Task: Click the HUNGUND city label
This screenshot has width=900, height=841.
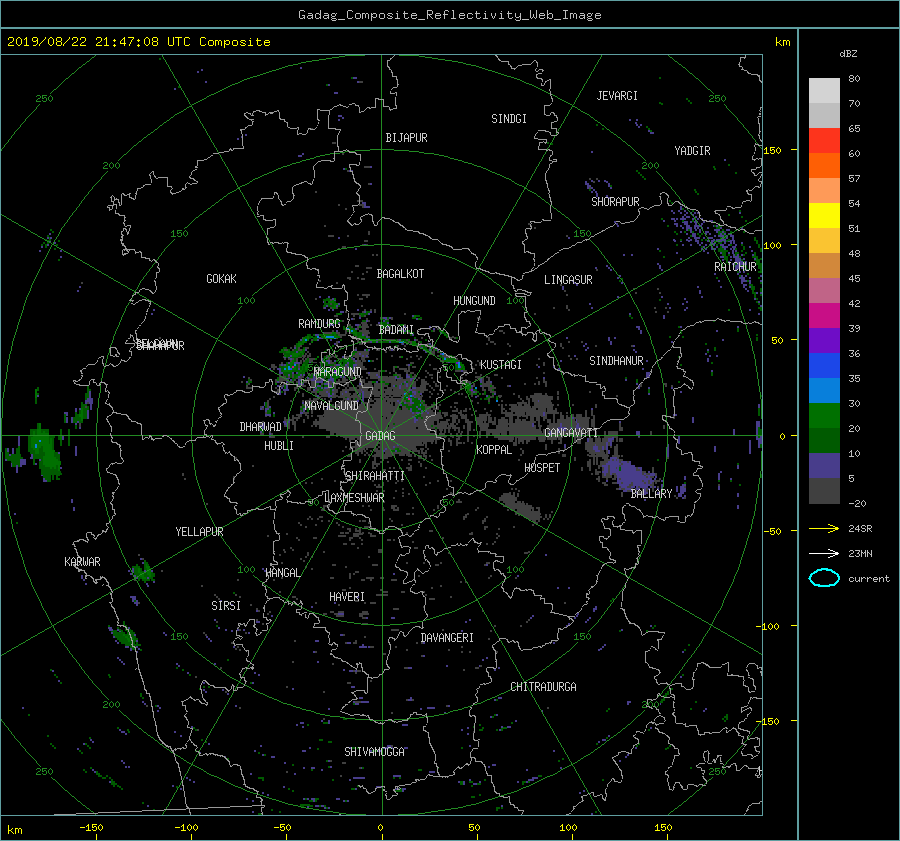Action: tap(474, 300)
